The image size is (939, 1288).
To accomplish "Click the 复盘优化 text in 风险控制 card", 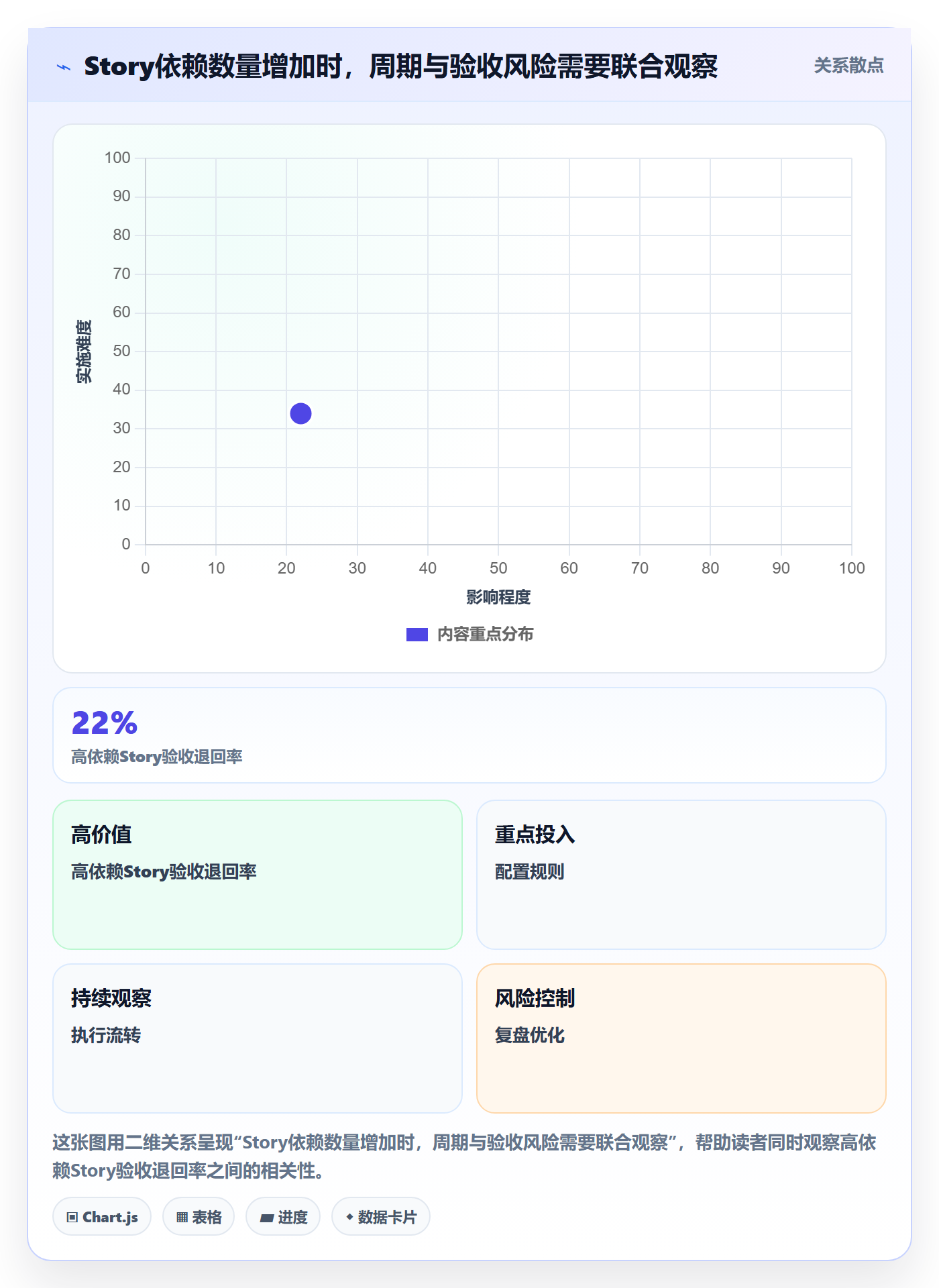I will click(x=529, y=1035).
